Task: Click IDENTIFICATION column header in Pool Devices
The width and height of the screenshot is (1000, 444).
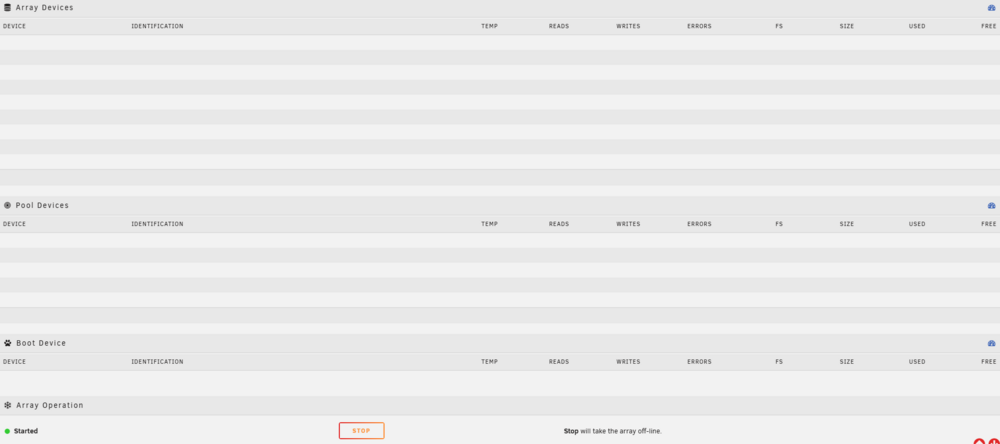Action: pyautogui.click(x=158, y=224)
